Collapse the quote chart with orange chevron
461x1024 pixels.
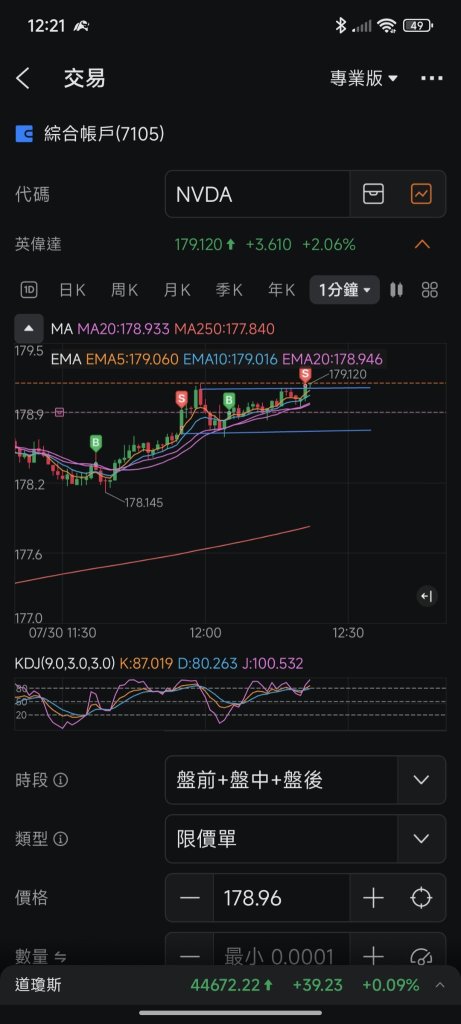(422, 245)
